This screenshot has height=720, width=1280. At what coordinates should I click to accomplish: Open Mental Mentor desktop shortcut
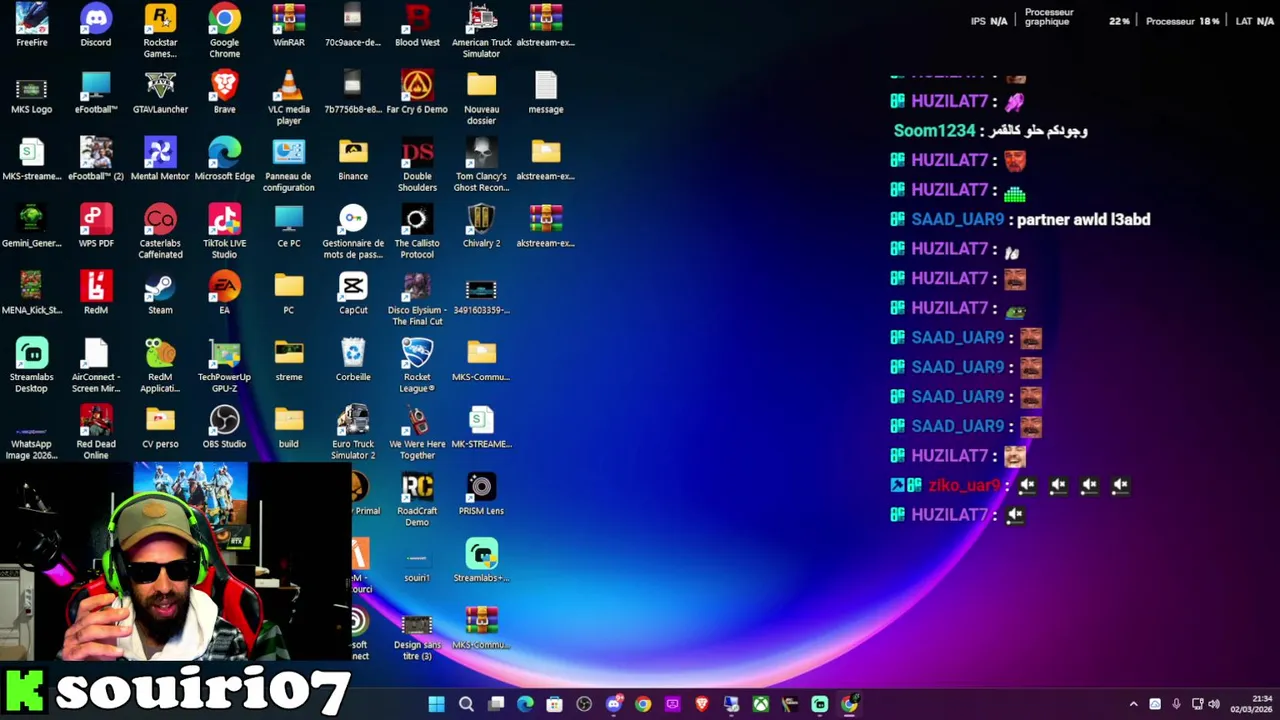[160, 159]
